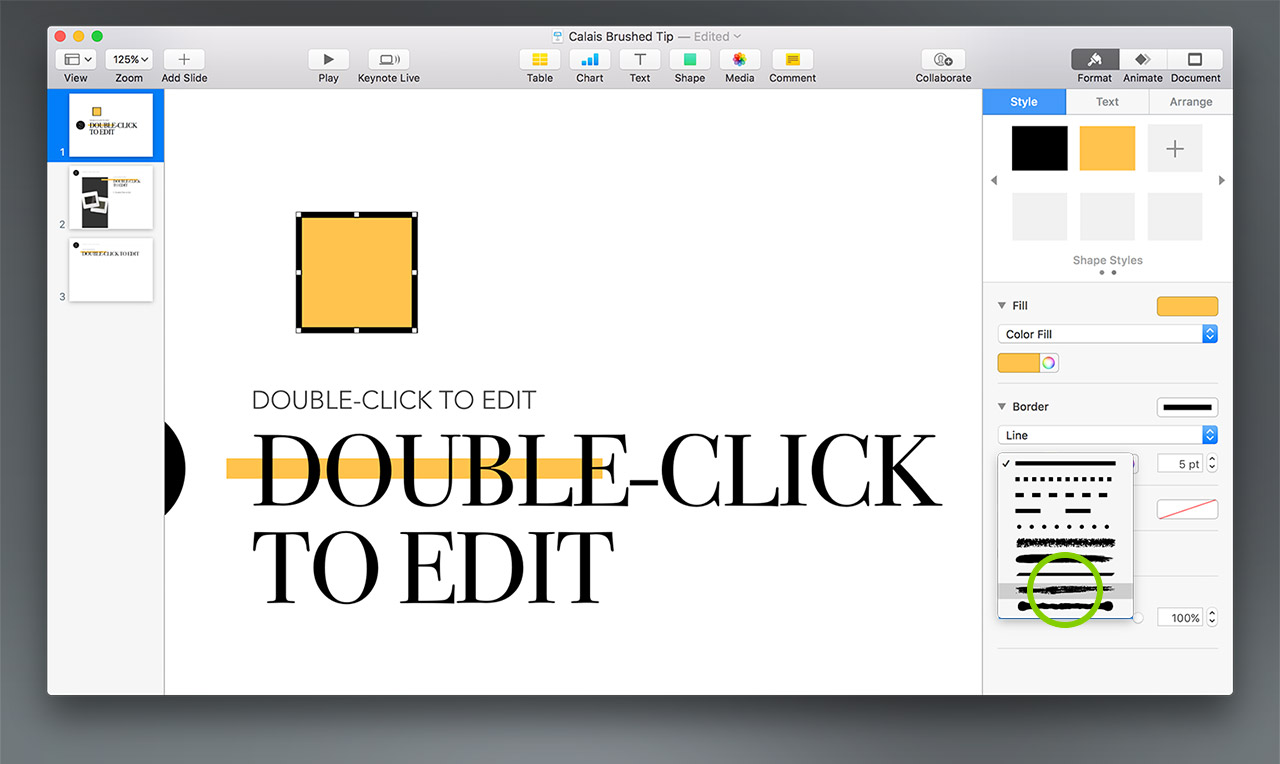Insert a Table using the toolbar icon
Image resolution: width=1280 pixels, height=764 pixels.
click(x=540, y=60)
